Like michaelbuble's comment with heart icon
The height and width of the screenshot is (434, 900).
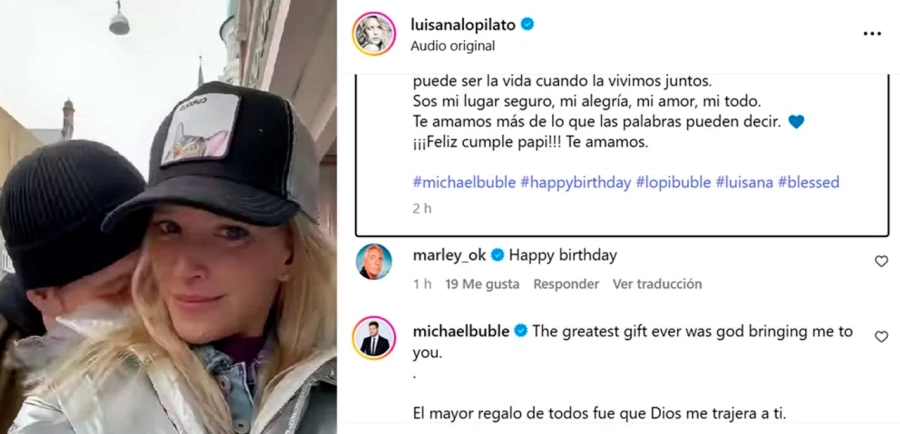[881, 336]
